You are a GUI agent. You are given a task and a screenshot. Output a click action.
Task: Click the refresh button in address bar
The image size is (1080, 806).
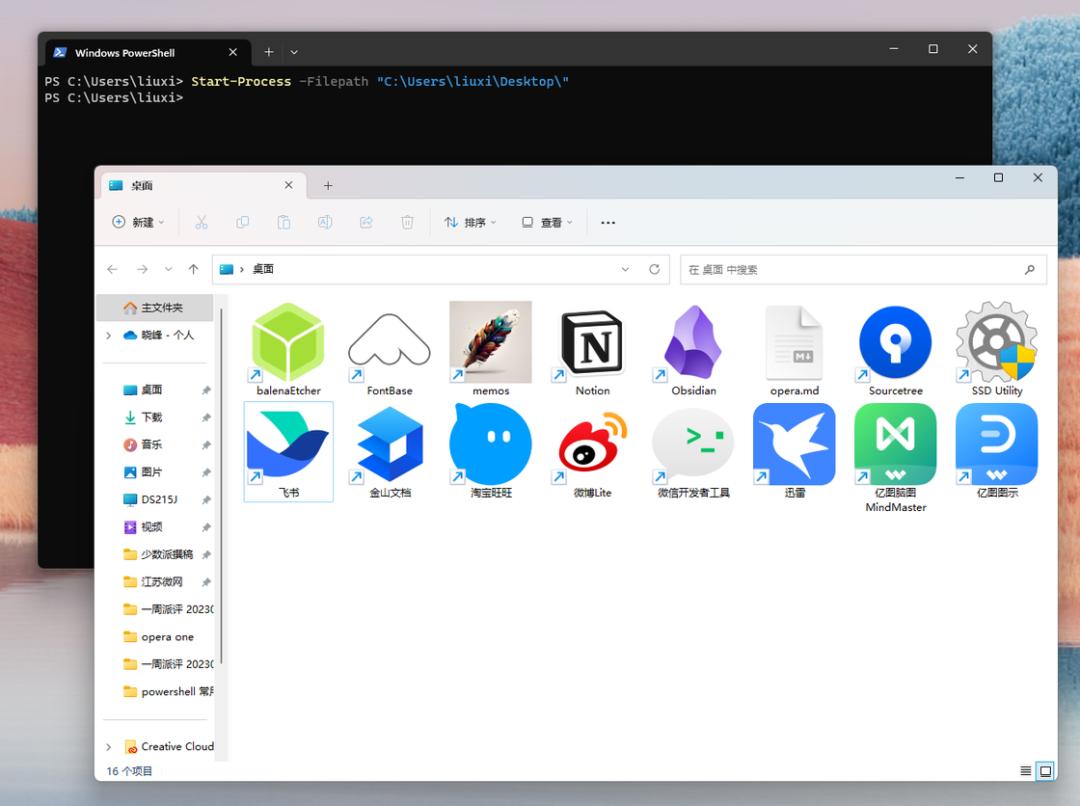(654, 269)
